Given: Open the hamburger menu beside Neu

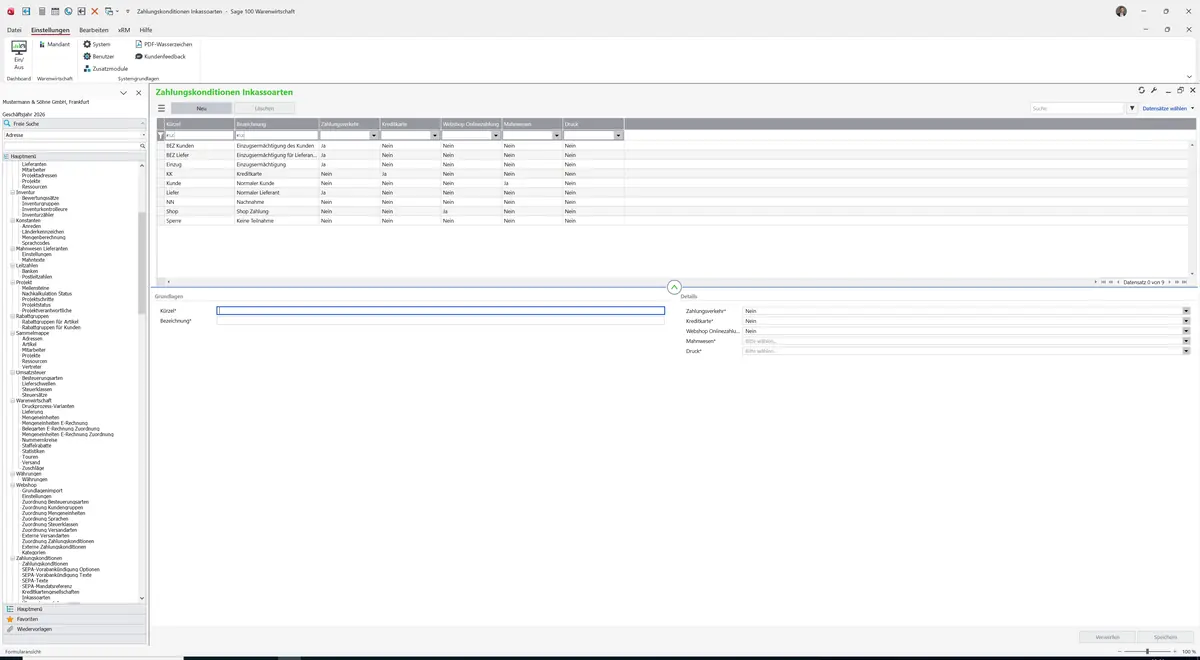Looking at the screenshot, I should (x=161, y=108).
